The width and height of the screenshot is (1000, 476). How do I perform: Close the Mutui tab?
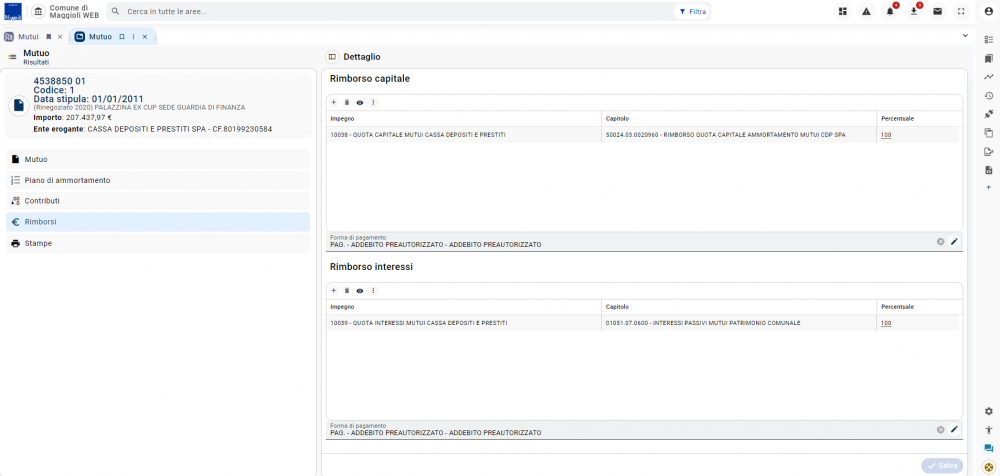tap(60, 37)
